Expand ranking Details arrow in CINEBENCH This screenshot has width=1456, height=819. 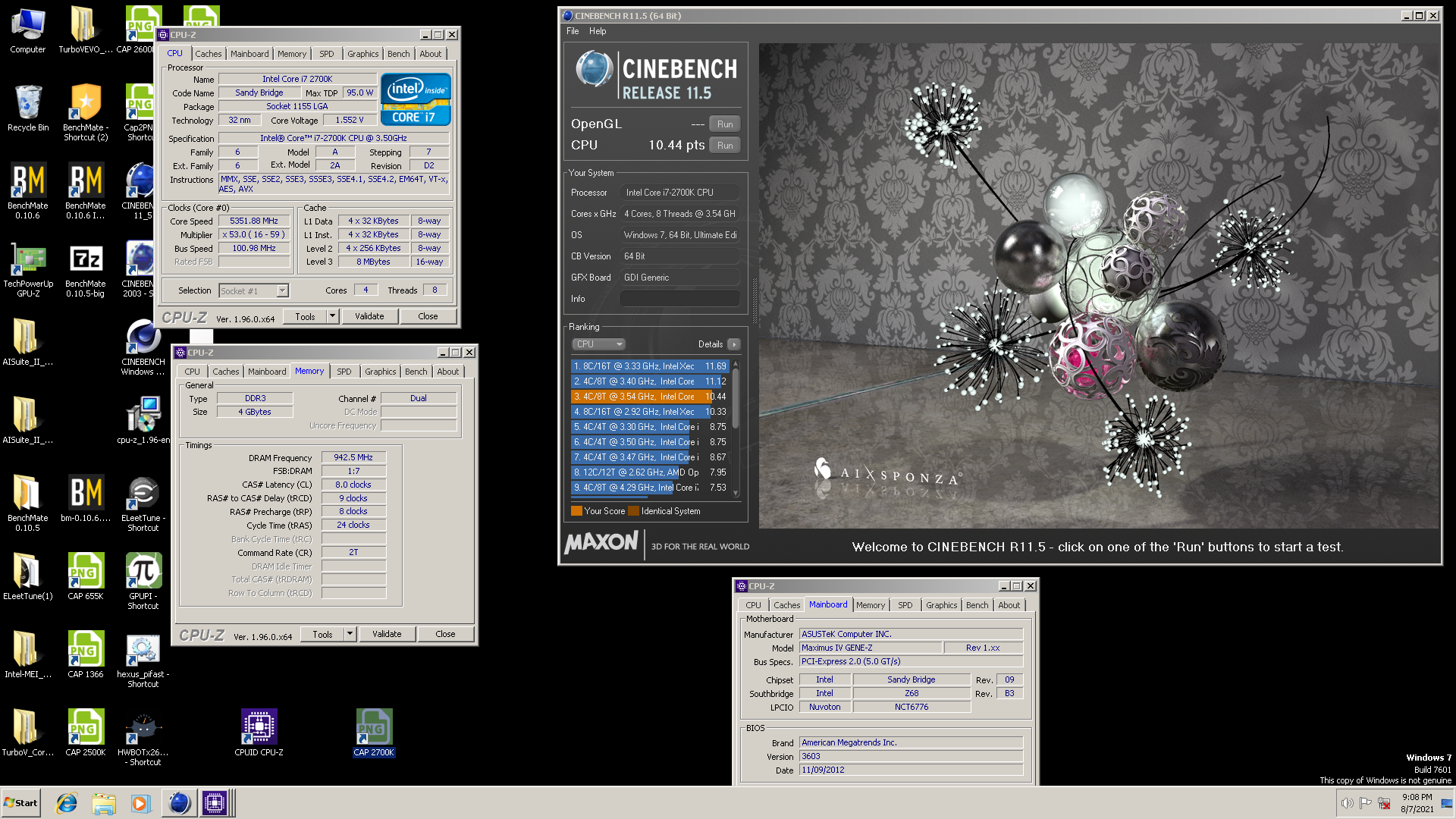[734, 344]
